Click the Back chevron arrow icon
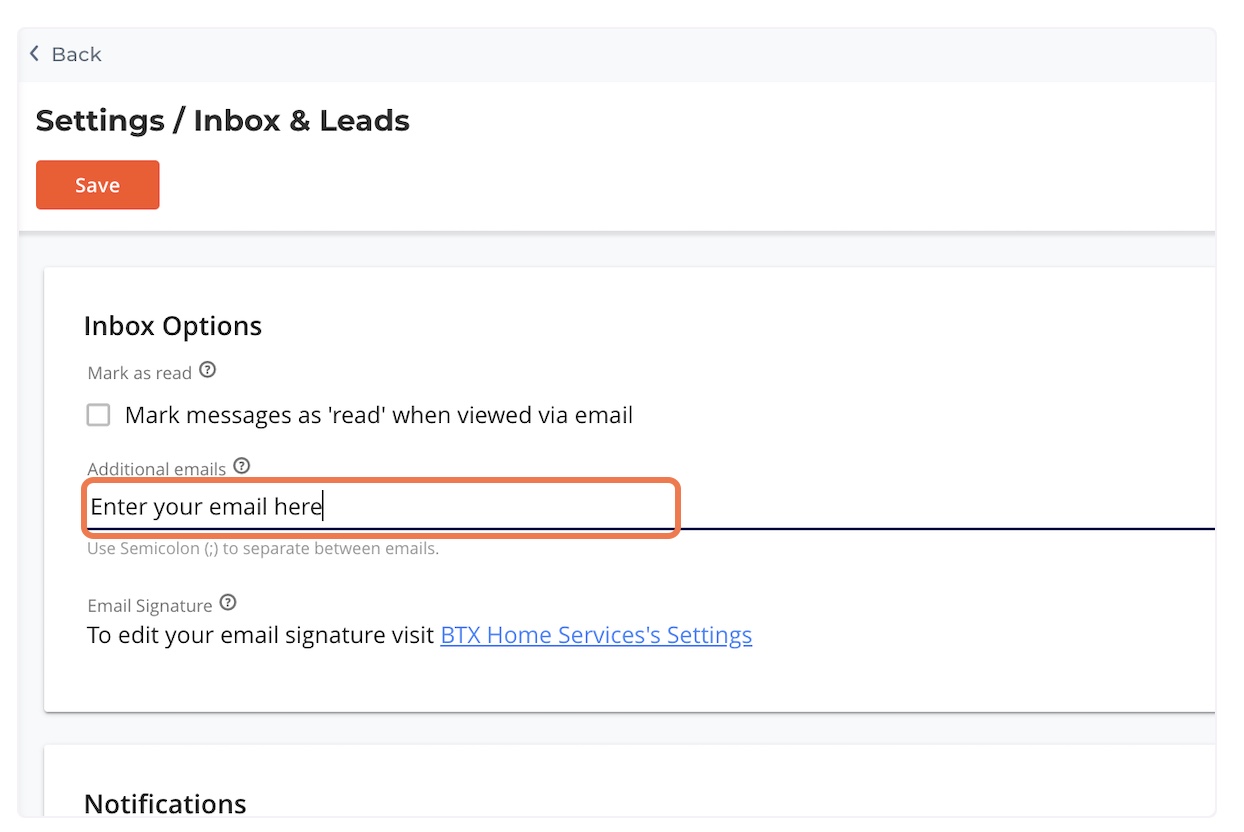 35,54
